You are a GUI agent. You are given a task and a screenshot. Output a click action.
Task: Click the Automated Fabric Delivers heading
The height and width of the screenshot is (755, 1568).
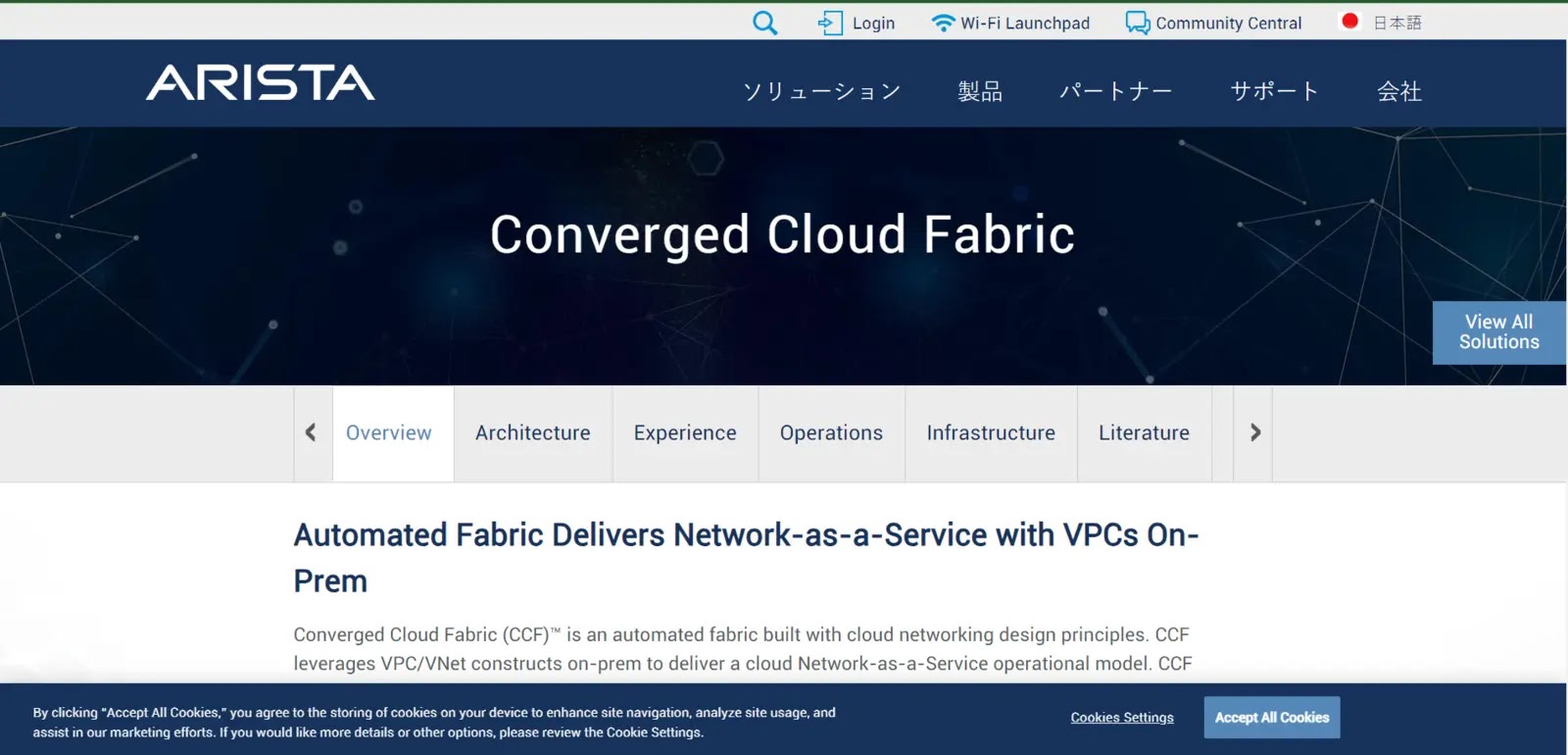(747, 558)
